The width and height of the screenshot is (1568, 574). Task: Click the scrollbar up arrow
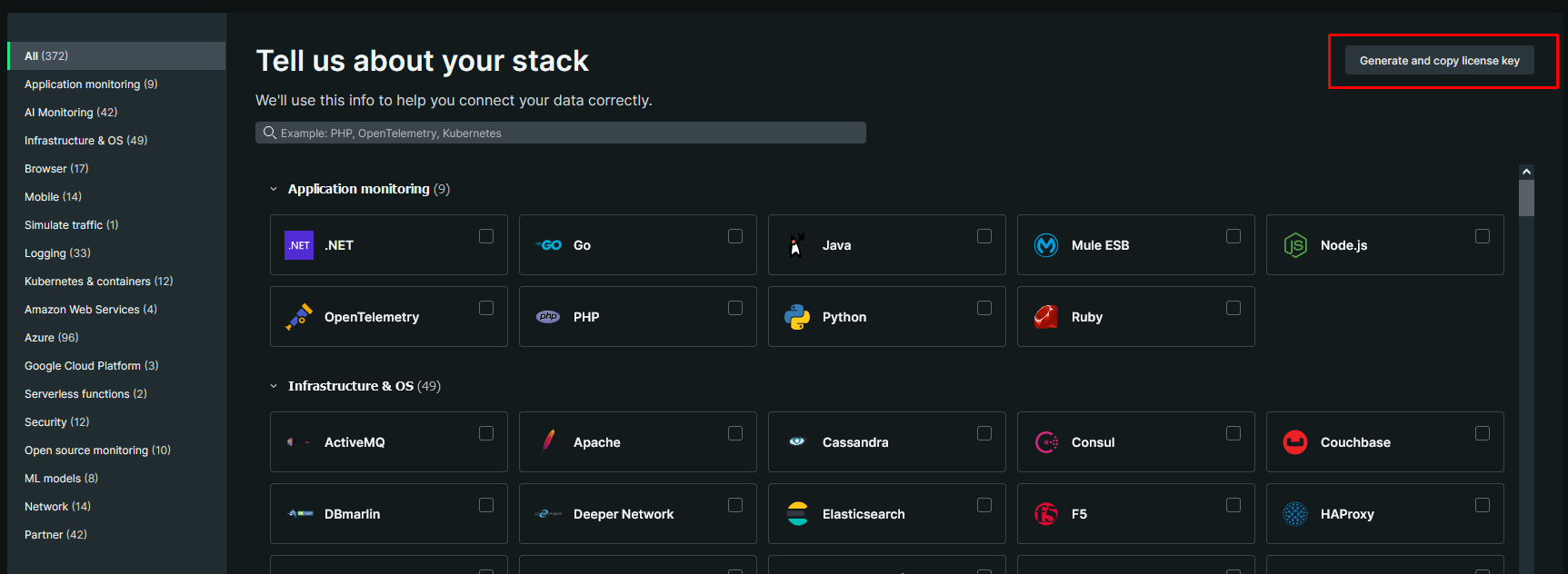coord(1526,172)
